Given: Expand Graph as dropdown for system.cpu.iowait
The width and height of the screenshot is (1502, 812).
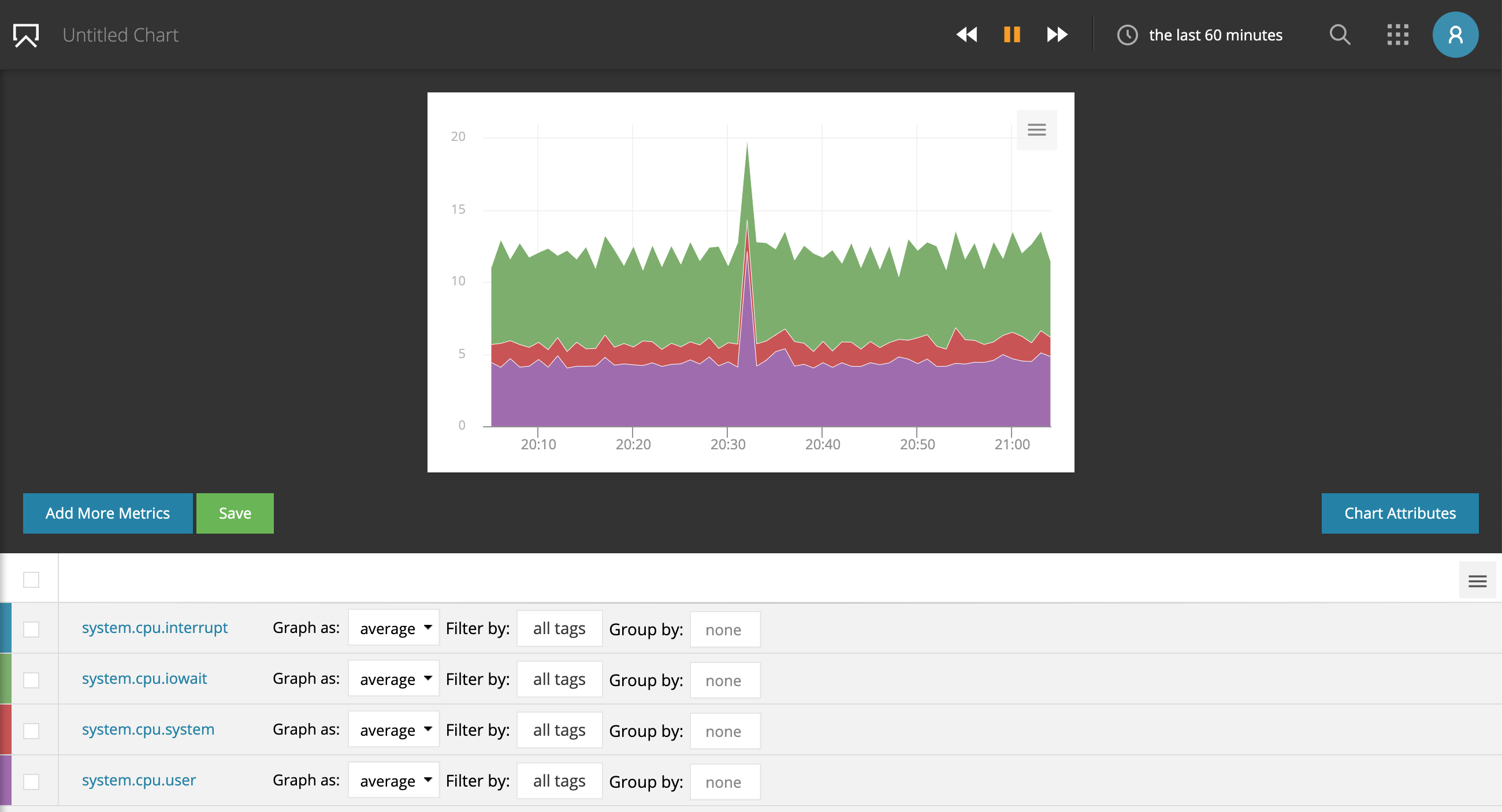Looking at the screenshot, I should 393,680.
